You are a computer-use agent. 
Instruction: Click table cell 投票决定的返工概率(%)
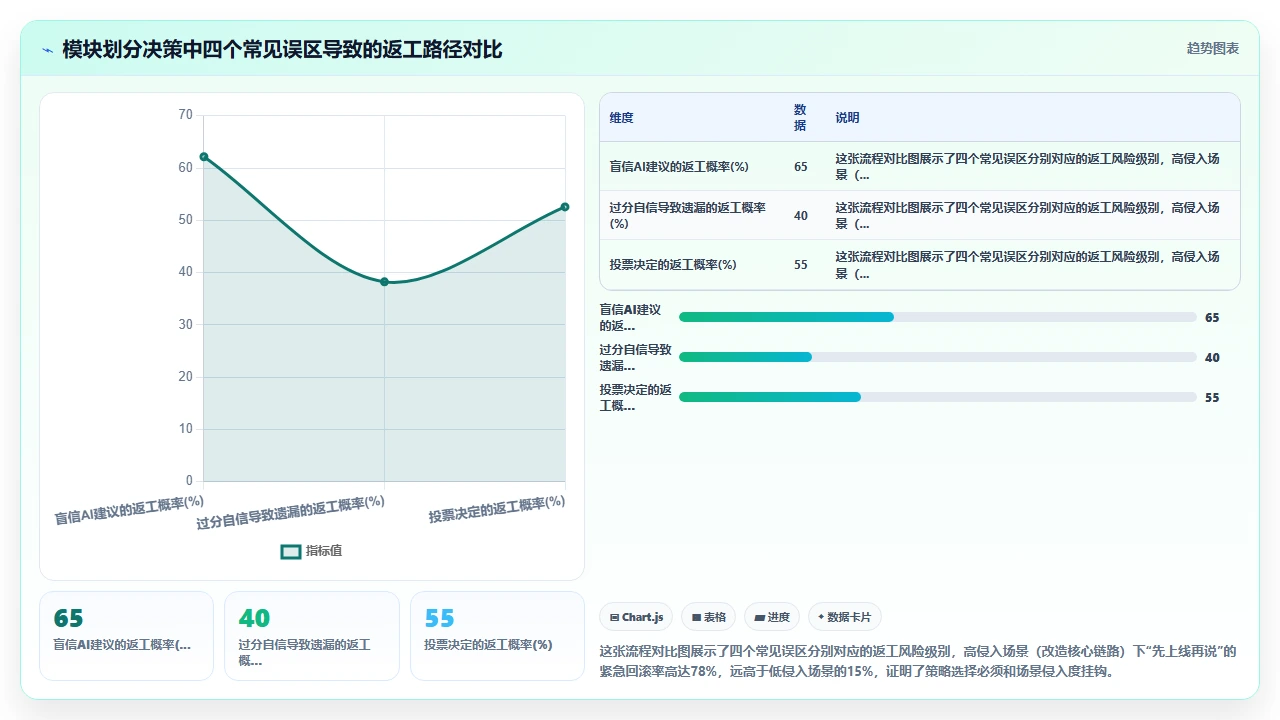(673, 264)
